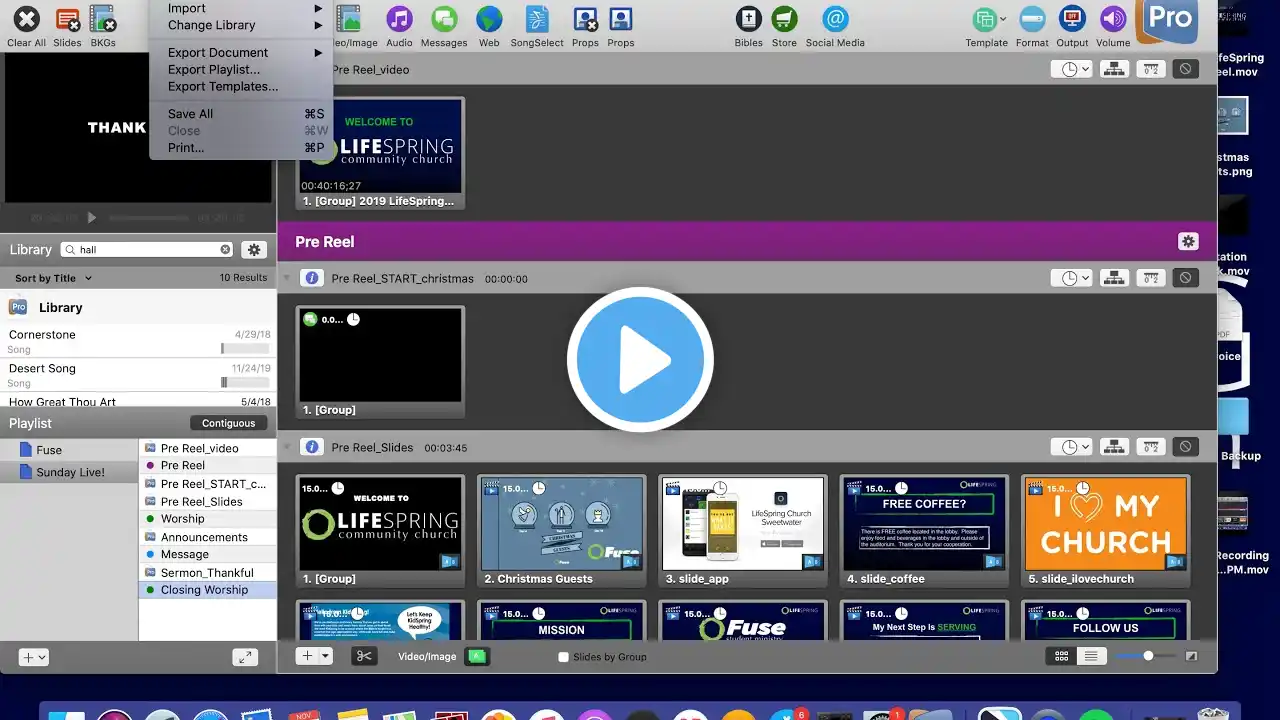
Task: Select the Sunday Live! playlist
Action: click(x=69, y=472)
